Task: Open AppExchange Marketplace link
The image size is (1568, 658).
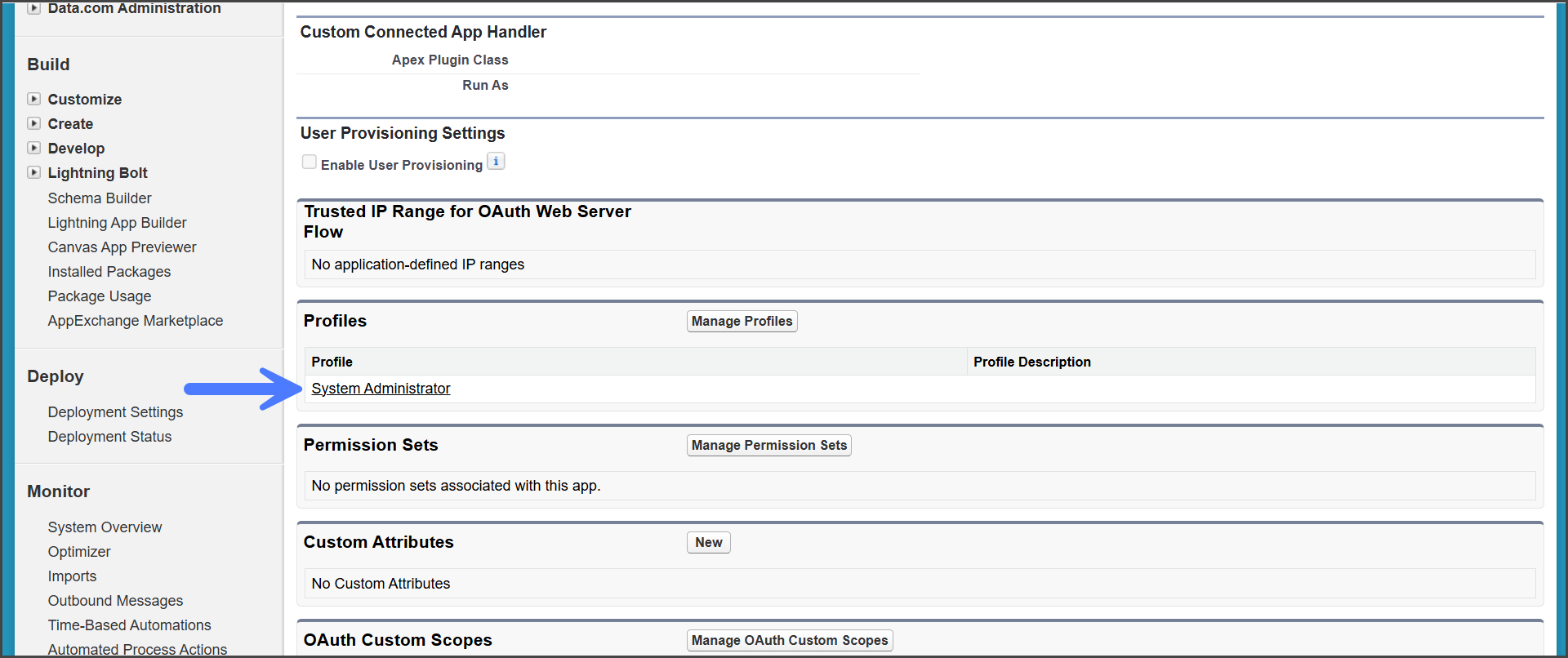Action: pyautogui.click(x=135, y=321)
